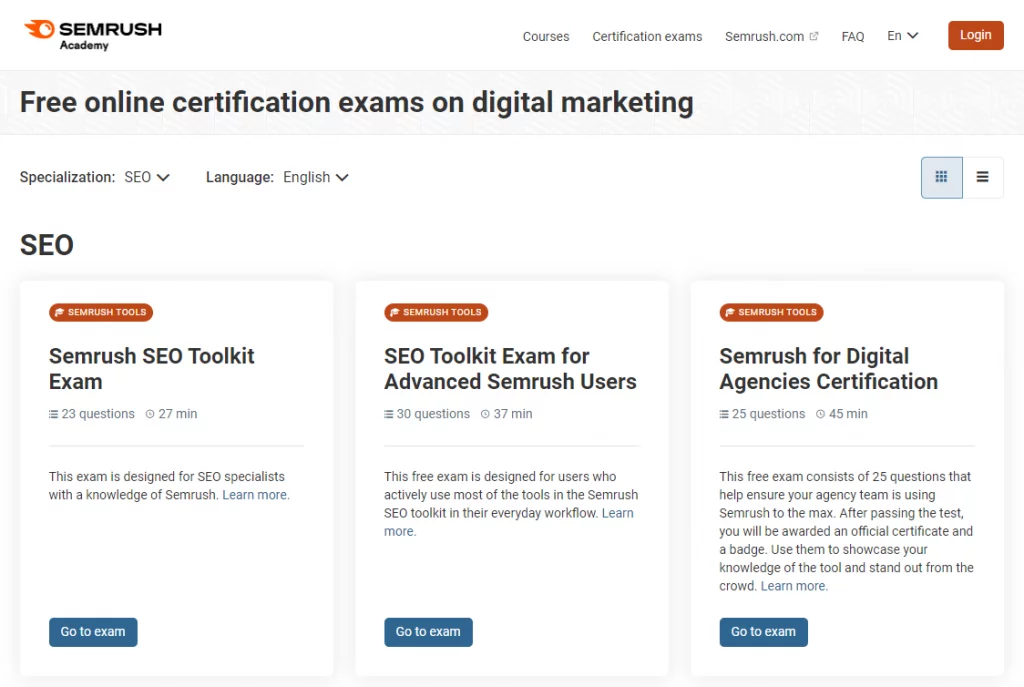Open Certification exams in navigation
The height and width of the screenshot is (687, 1024).
pos(647,37)
